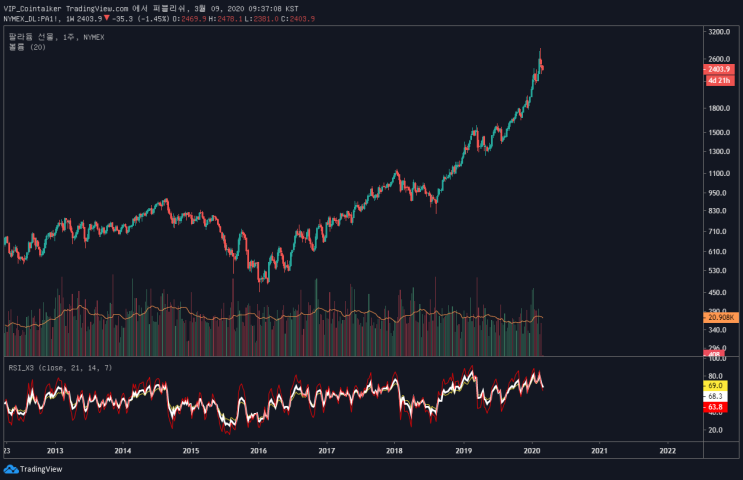Image resolution: width=743 pixels, height=480 pixels.
Task: Click the 2016 year label on time axis
Action: point(259,451)
